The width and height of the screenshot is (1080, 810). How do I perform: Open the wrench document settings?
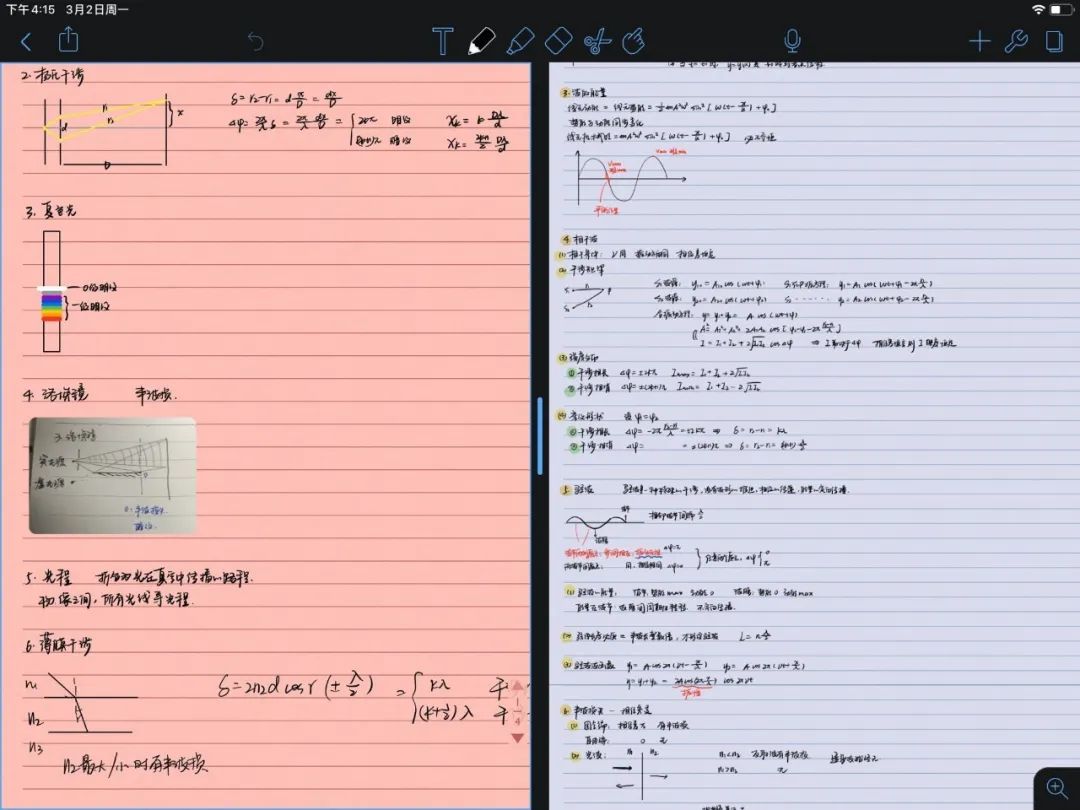click(x=1015, y=41)
